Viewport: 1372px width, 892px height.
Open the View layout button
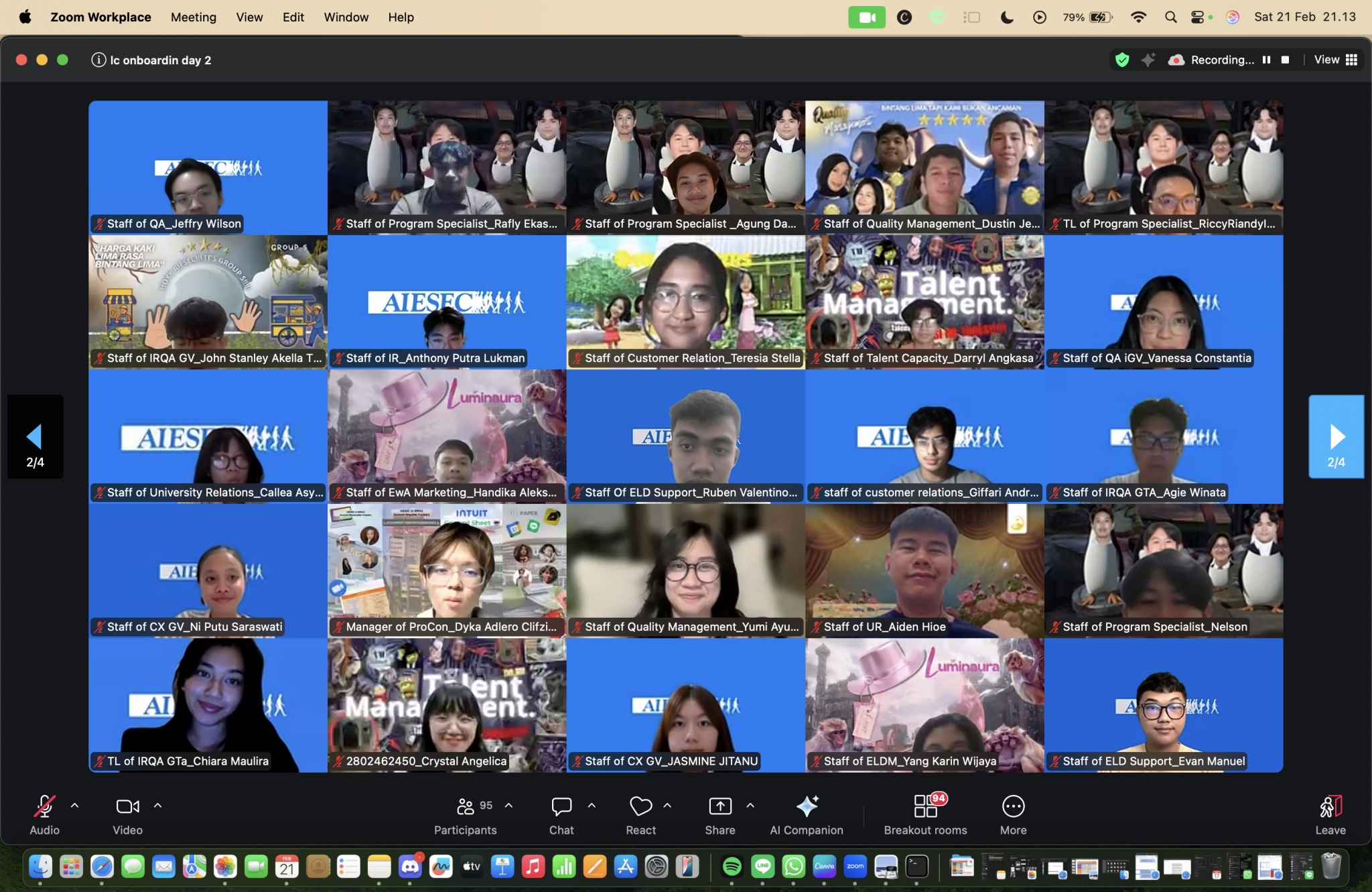[1336, 60]
